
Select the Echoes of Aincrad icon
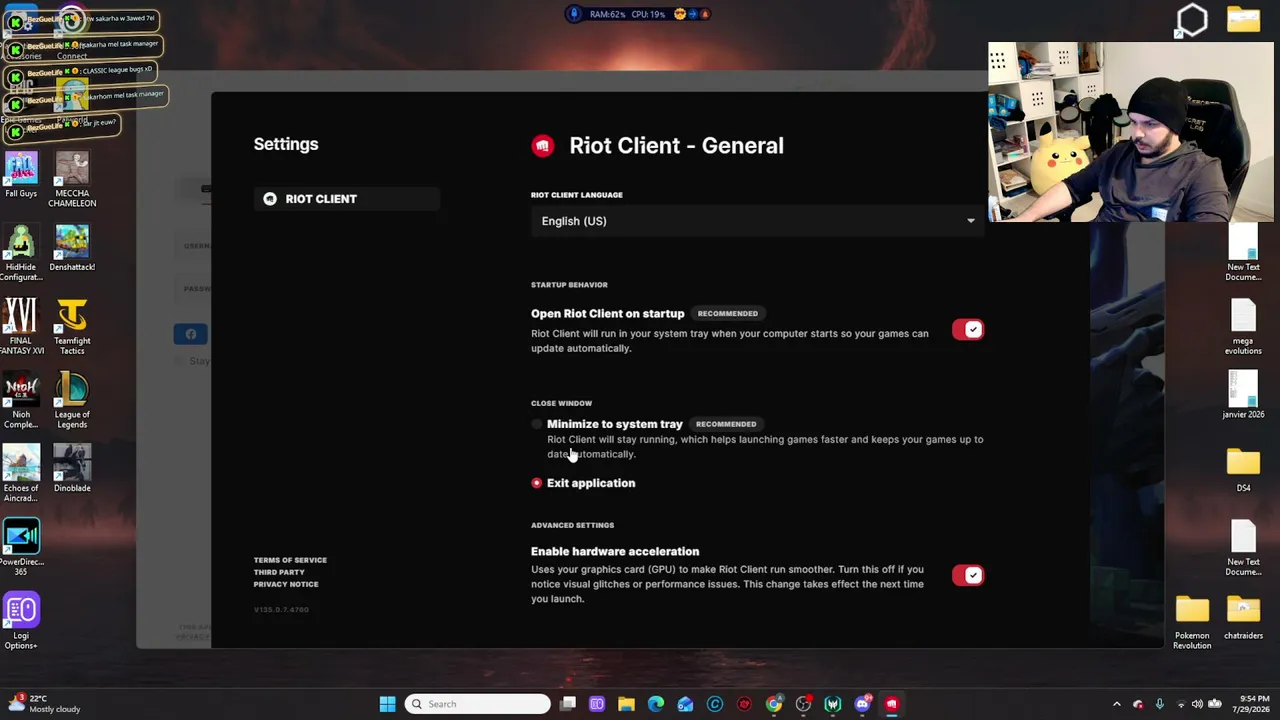coord(21,474)
